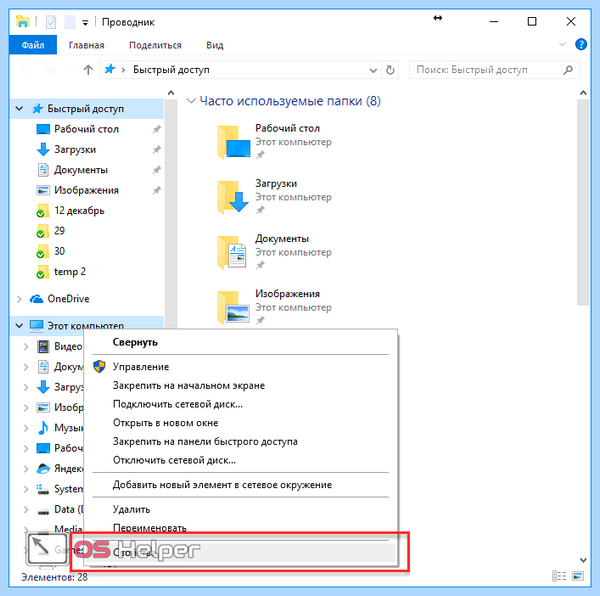Image resolution: width=600 pixels, height=596 pixels.
Task: Click the Изображения icon in quick access list
Action: click(43, 190)
